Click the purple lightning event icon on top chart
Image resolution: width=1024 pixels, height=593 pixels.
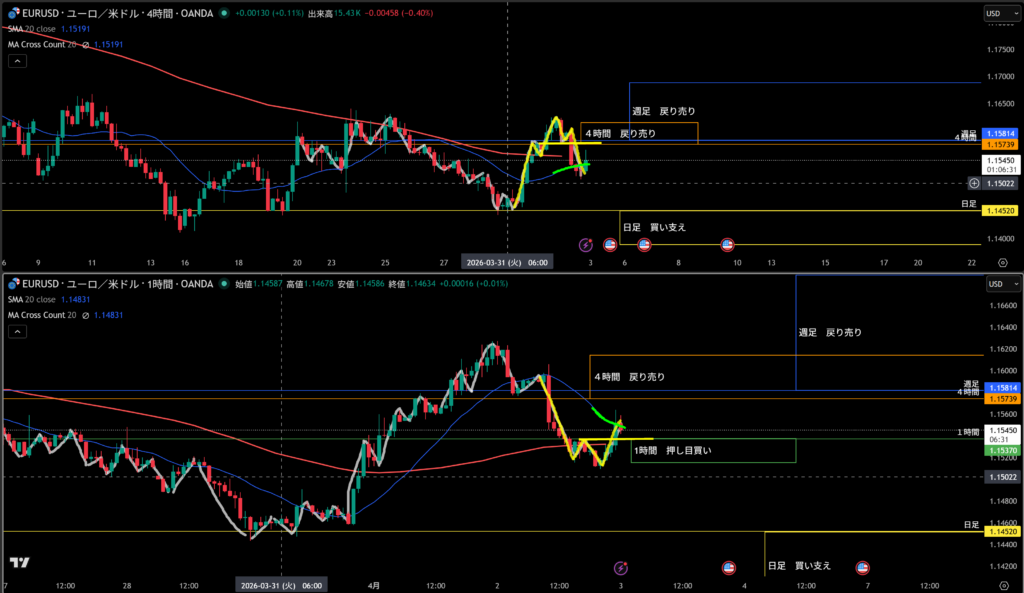click(x=585, y=244)
